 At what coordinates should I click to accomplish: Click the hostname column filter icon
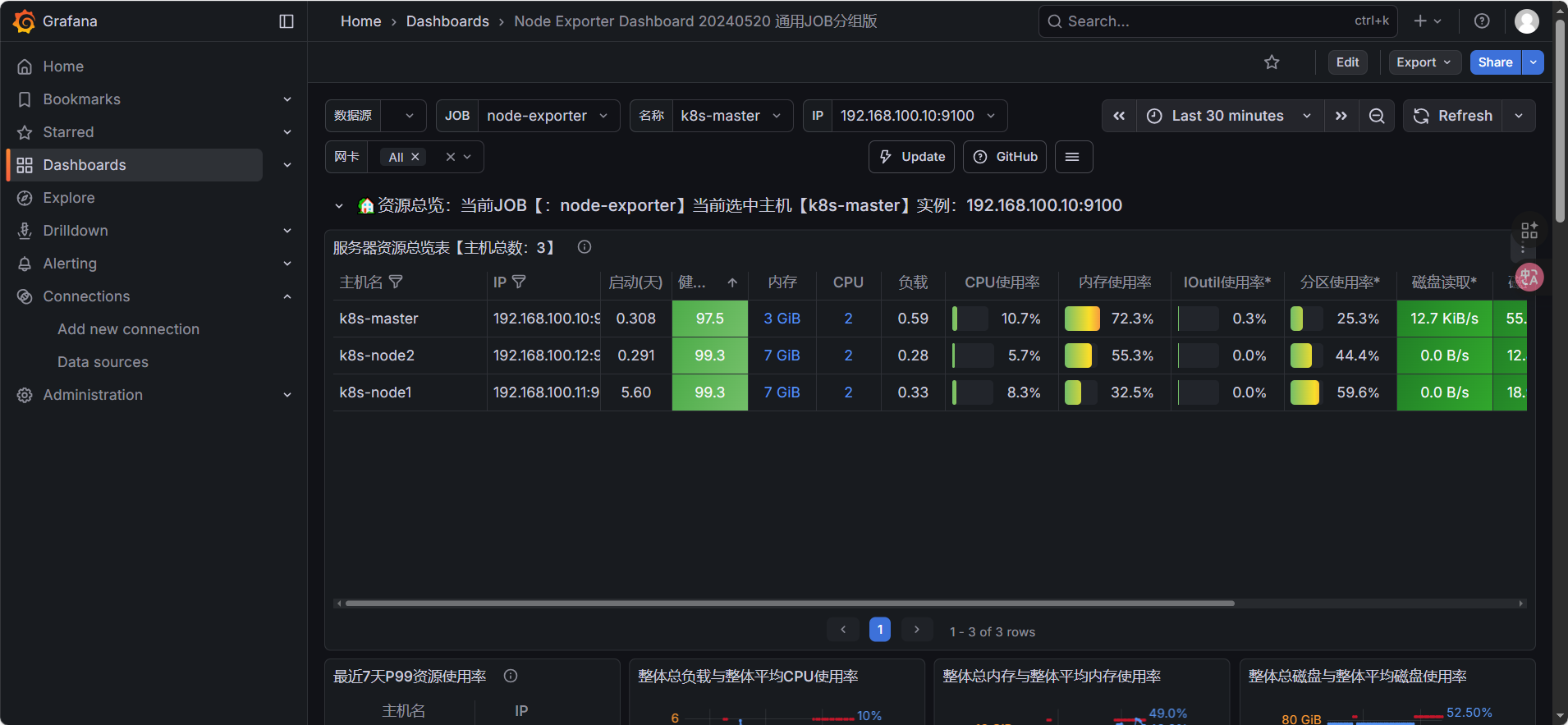[396, 282]
